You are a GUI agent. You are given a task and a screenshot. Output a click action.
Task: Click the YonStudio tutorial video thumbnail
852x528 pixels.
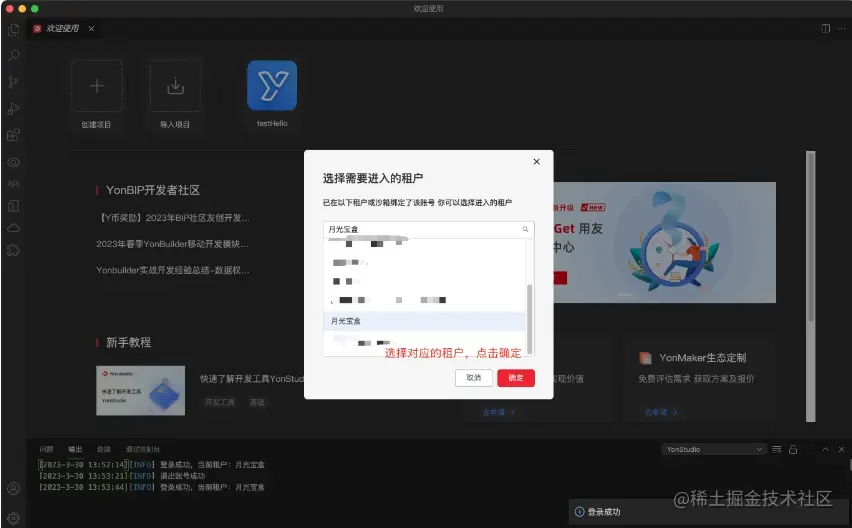[140, 391]
